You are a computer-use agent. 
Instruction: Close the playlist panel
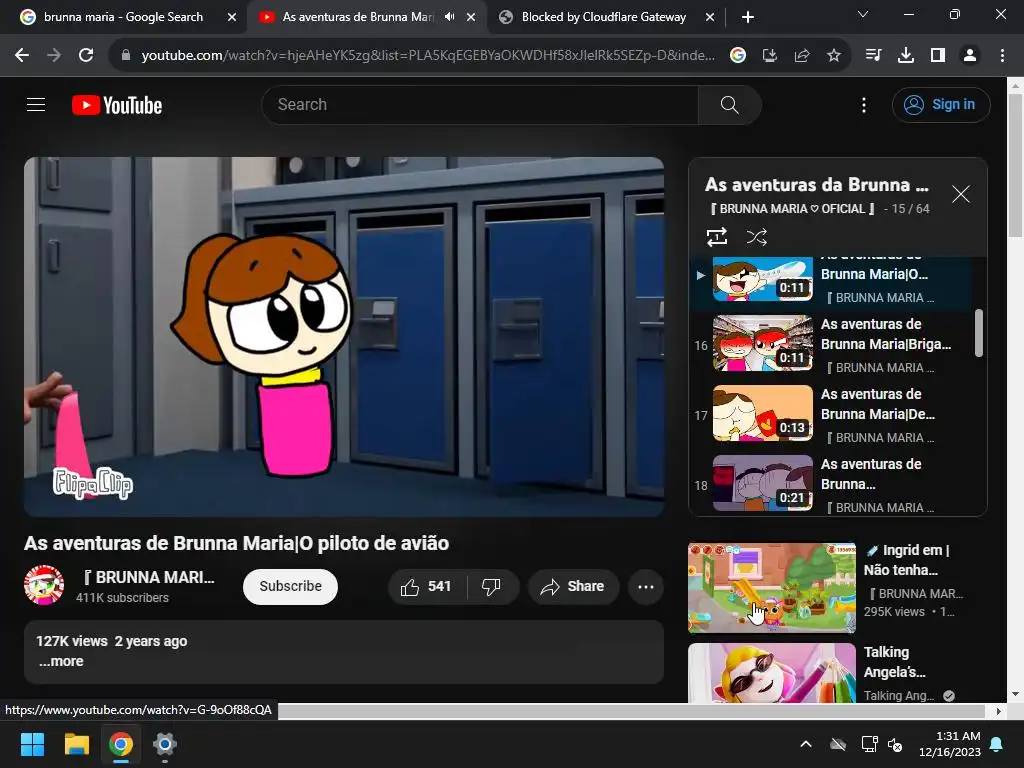(961, 194)
